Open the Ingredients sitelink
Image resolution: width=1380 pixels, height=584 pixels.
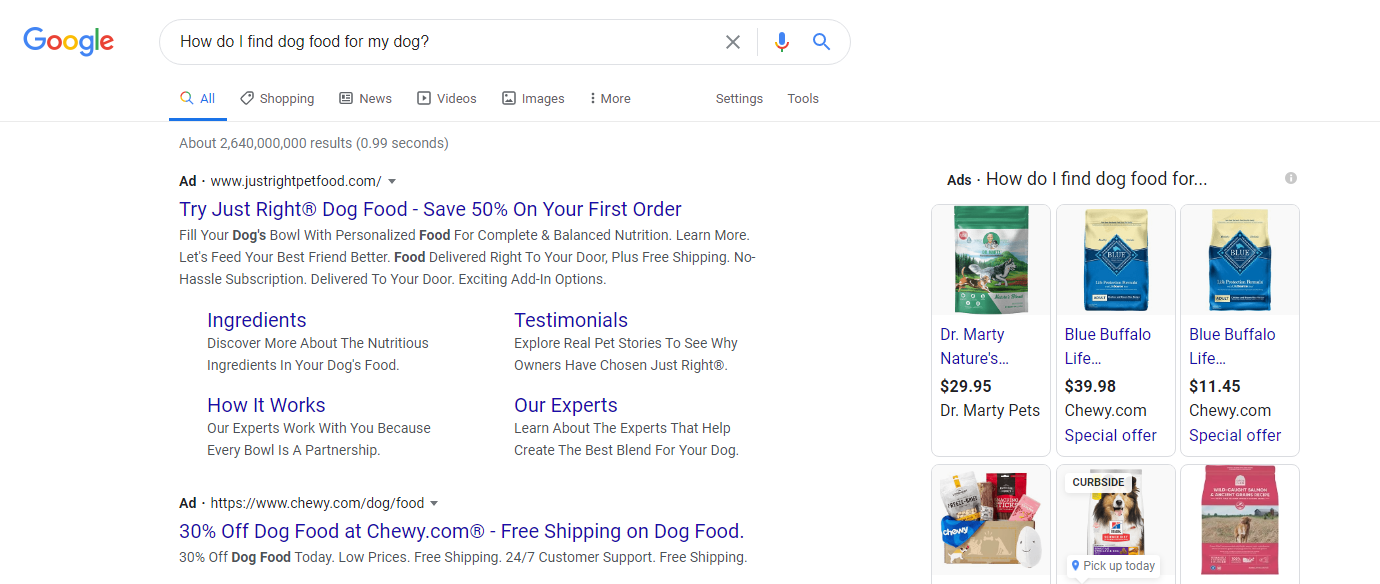pyautogui.click(x=257, y=320)
